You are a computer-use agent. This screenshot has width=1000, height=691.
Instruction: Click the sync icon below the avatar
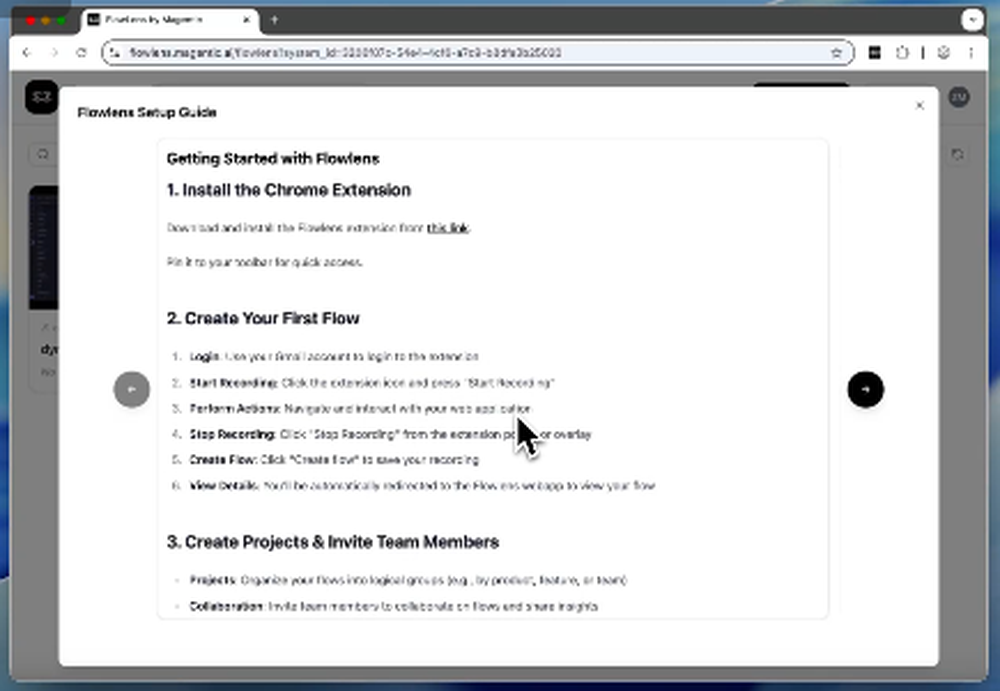click(x=957, y=155)
